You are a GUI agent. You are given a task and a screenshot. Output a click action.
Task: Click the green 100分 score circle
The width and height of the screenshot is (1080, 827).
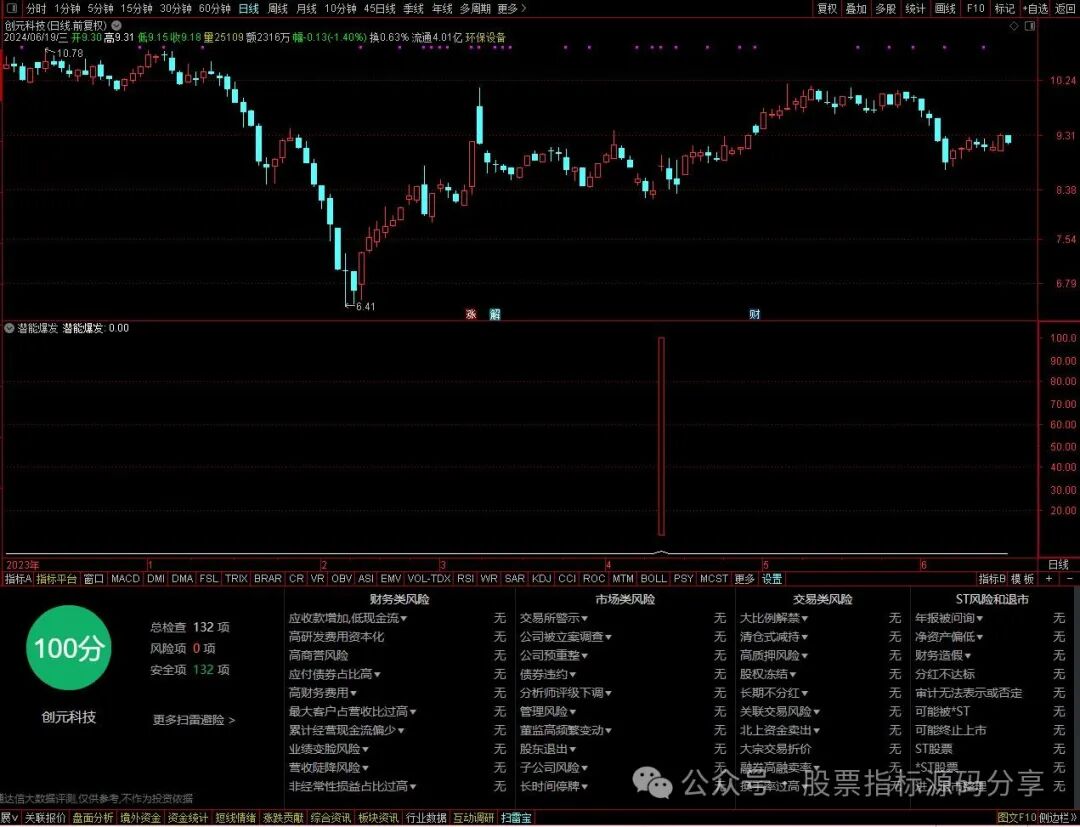(x=68, y=648)
